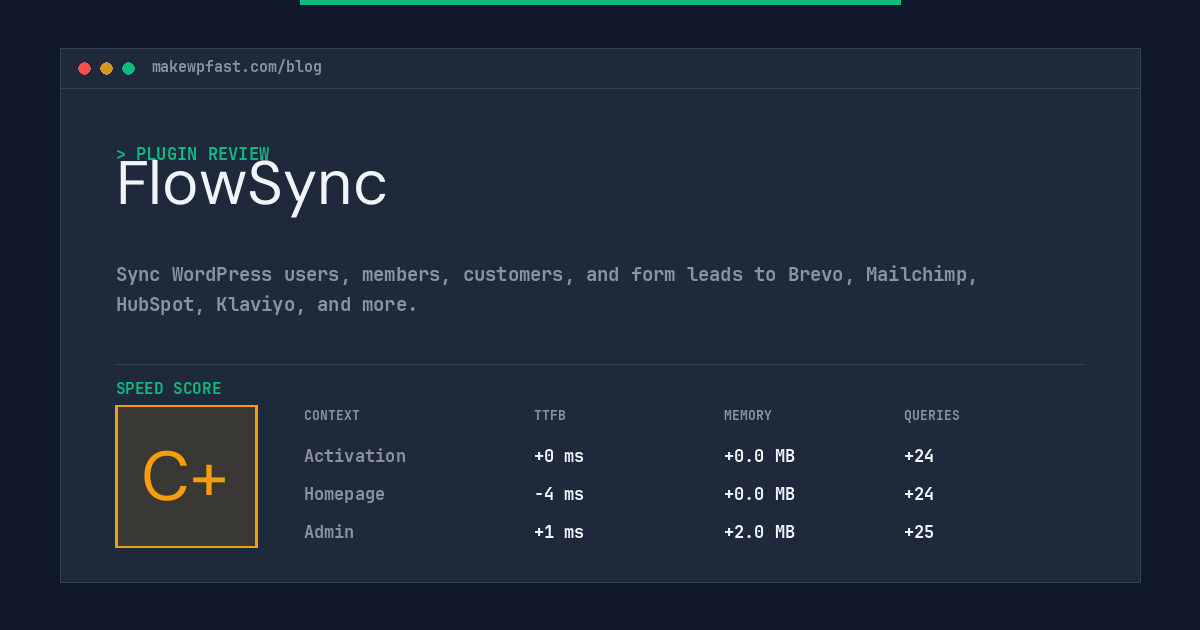Click the C+ grade badge

[186, 476]
